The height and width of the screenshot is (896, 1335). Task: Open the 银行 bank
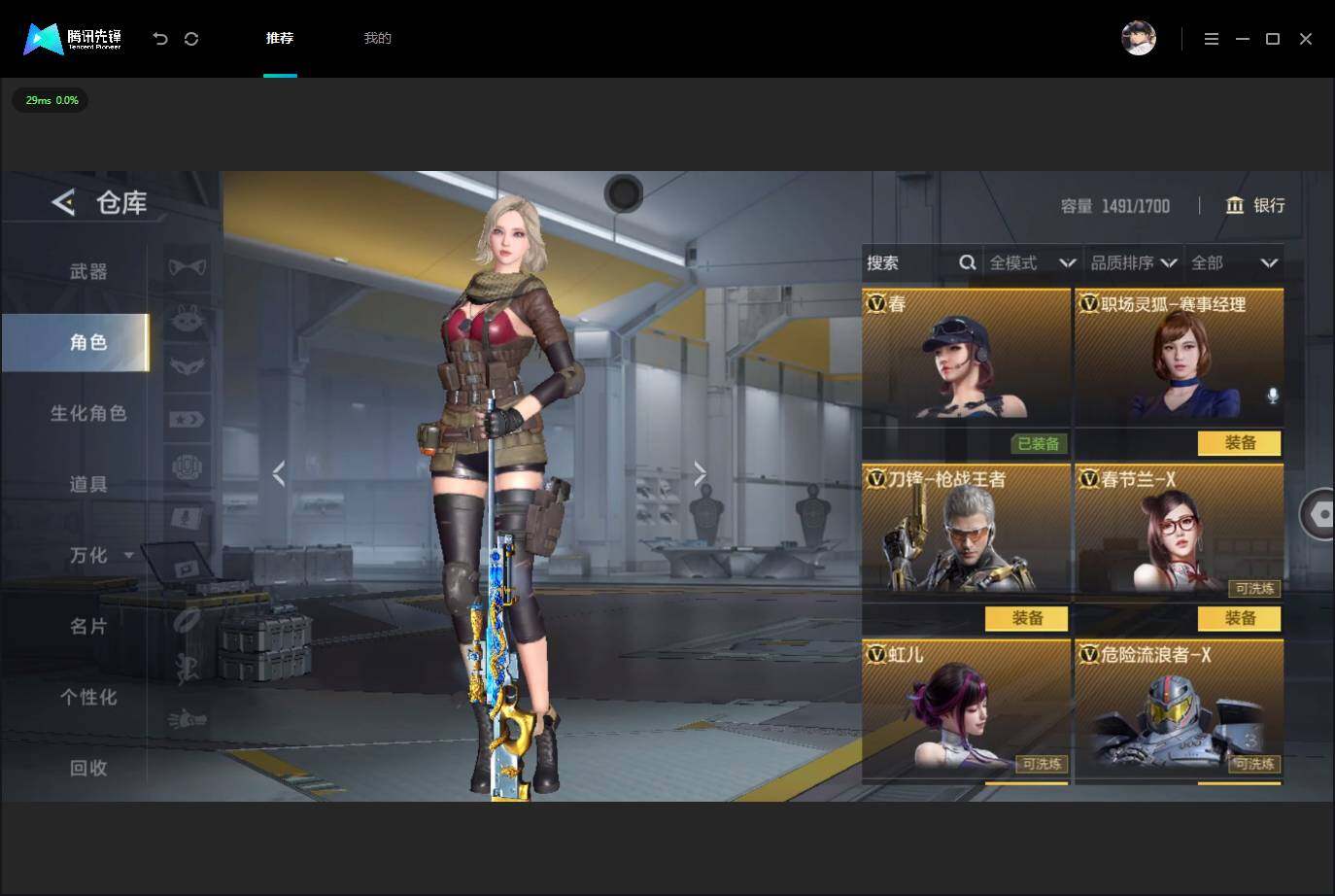(x=1255, y=205)
